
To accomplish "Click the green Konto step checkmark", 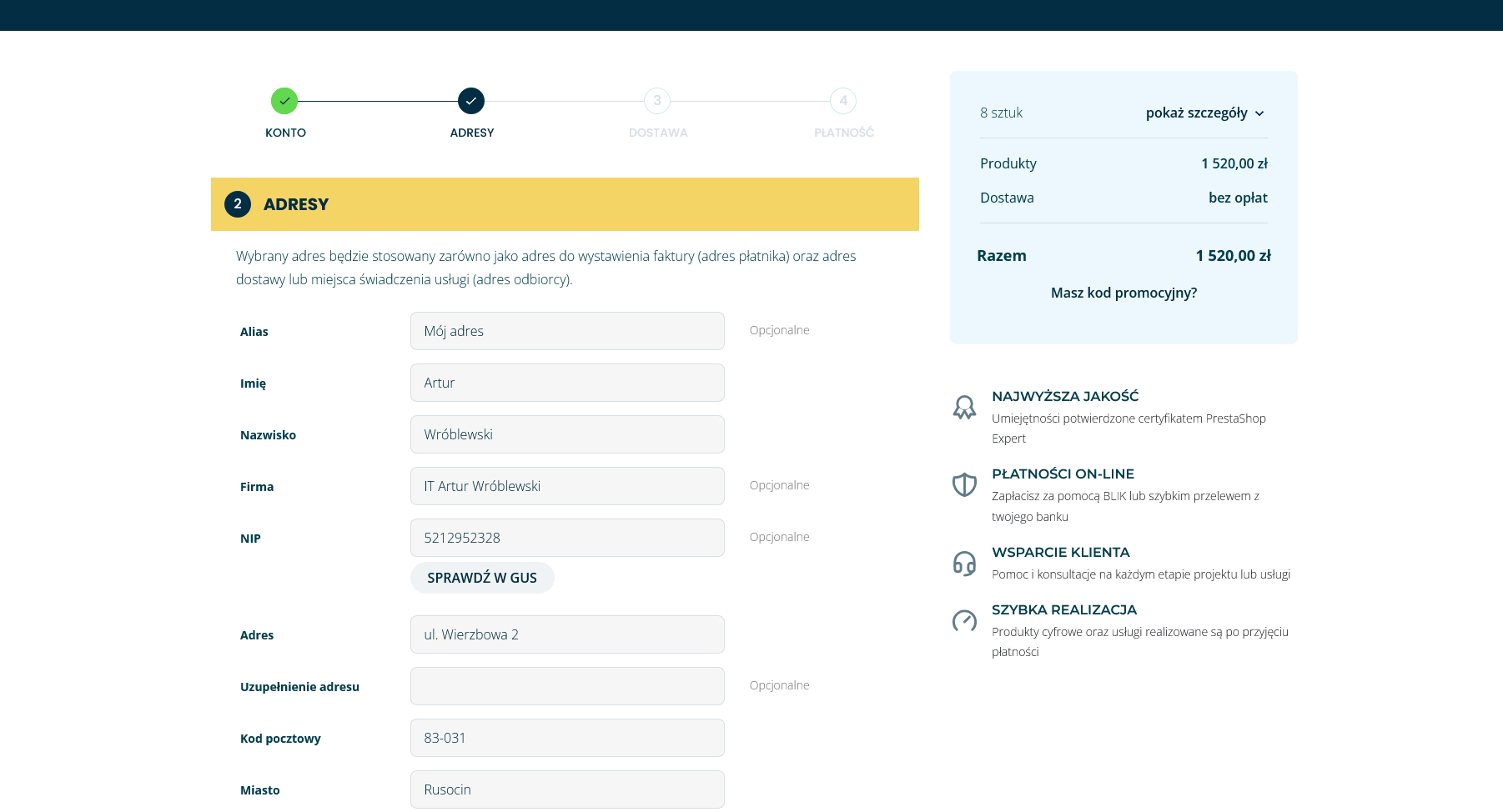I will coord(284,101).
